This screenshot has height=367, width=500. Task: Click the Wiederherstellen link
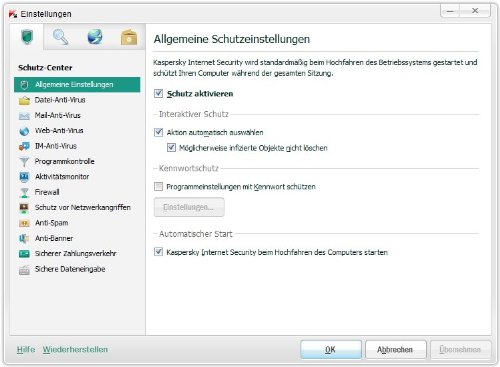[75, 350]
